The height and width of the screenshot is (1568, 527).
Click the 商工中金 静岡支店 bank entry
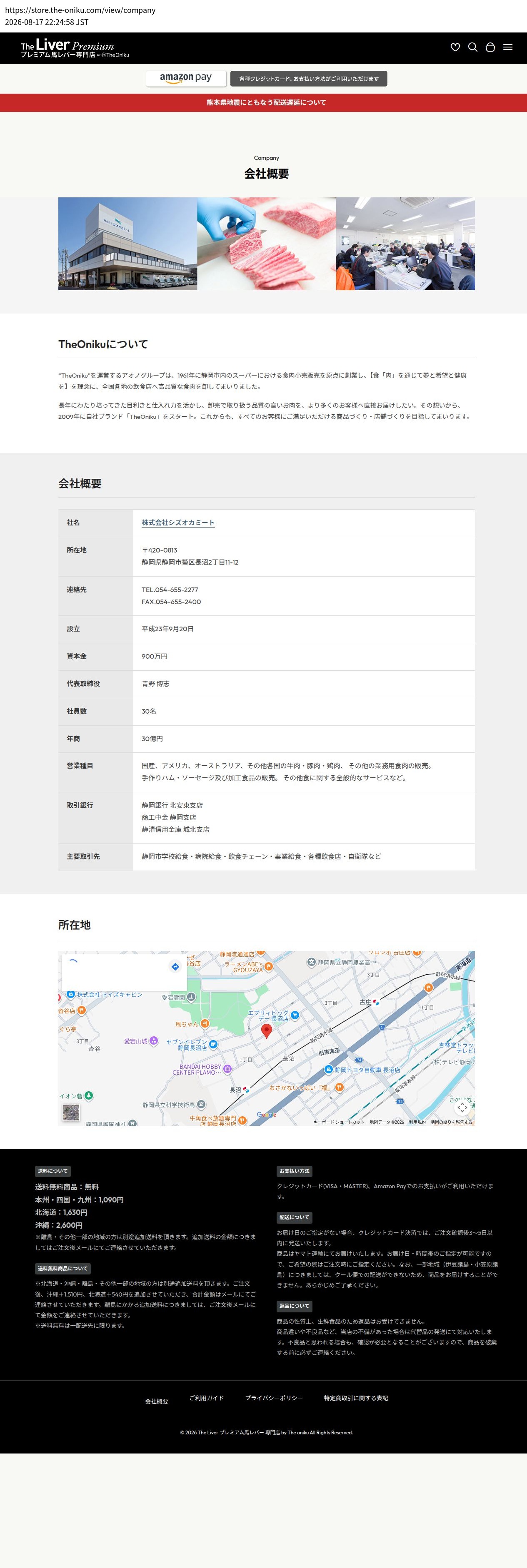169,817
